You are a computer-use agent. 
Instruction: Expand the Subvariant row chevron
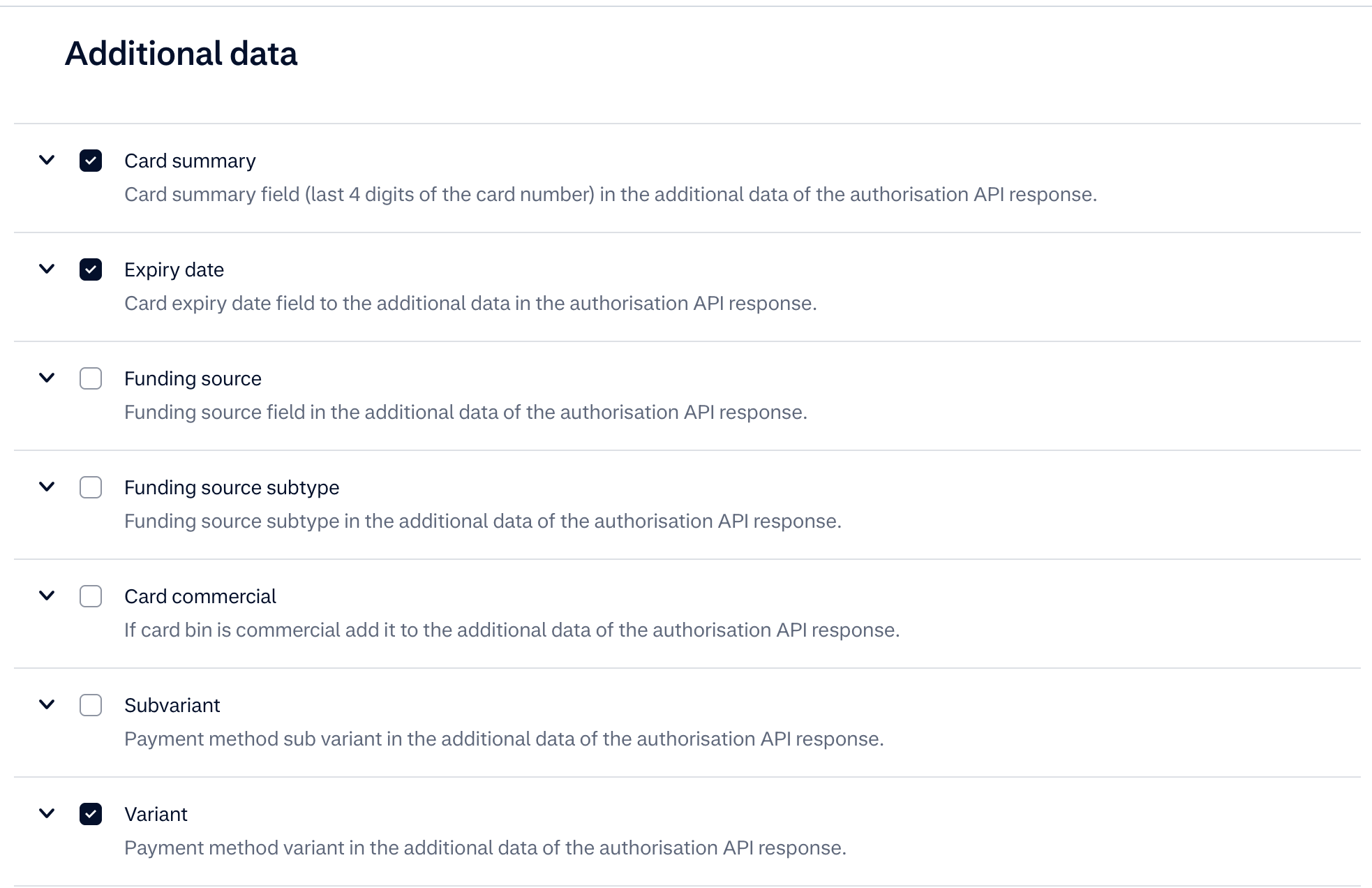tap(47, 704)
